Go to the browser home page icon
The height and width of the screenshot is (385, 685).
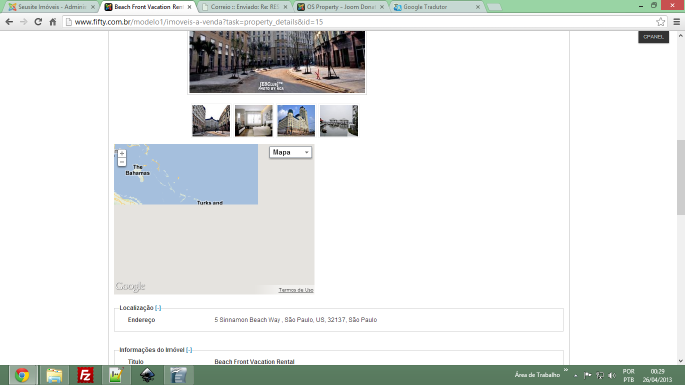(x=52, y=21)
